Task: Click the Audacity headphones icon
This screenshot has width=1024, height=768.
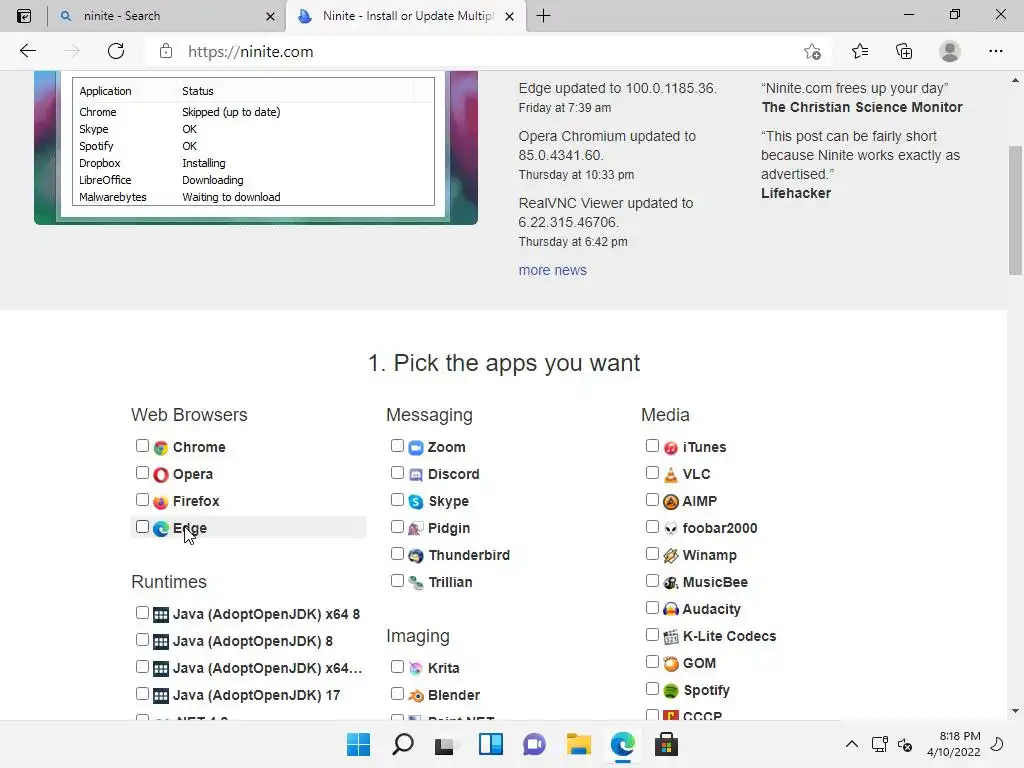Action: [671, 609]
